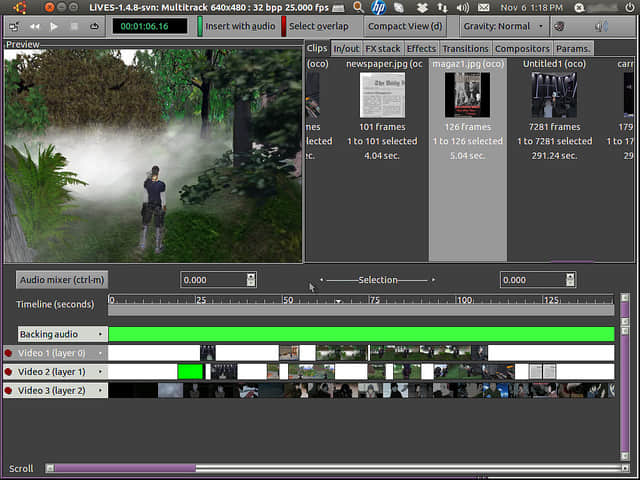This screenshot has height=480, width=640.
Task: Click the Compact View (d) button
Action: click(405, 26)
